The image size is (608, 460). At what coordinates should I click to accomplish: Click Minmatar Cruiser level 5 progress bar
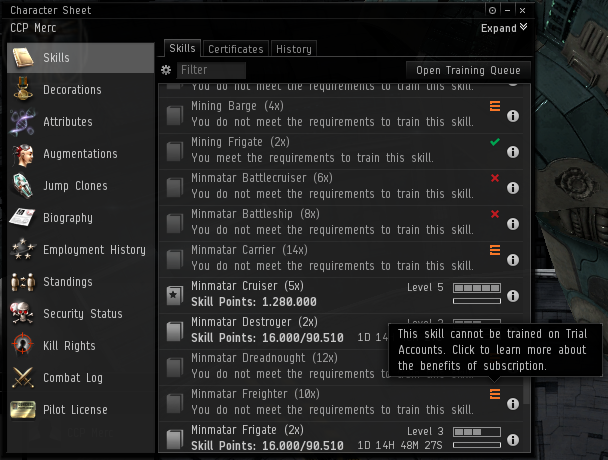pyautogui.click(x=477, y=288)
